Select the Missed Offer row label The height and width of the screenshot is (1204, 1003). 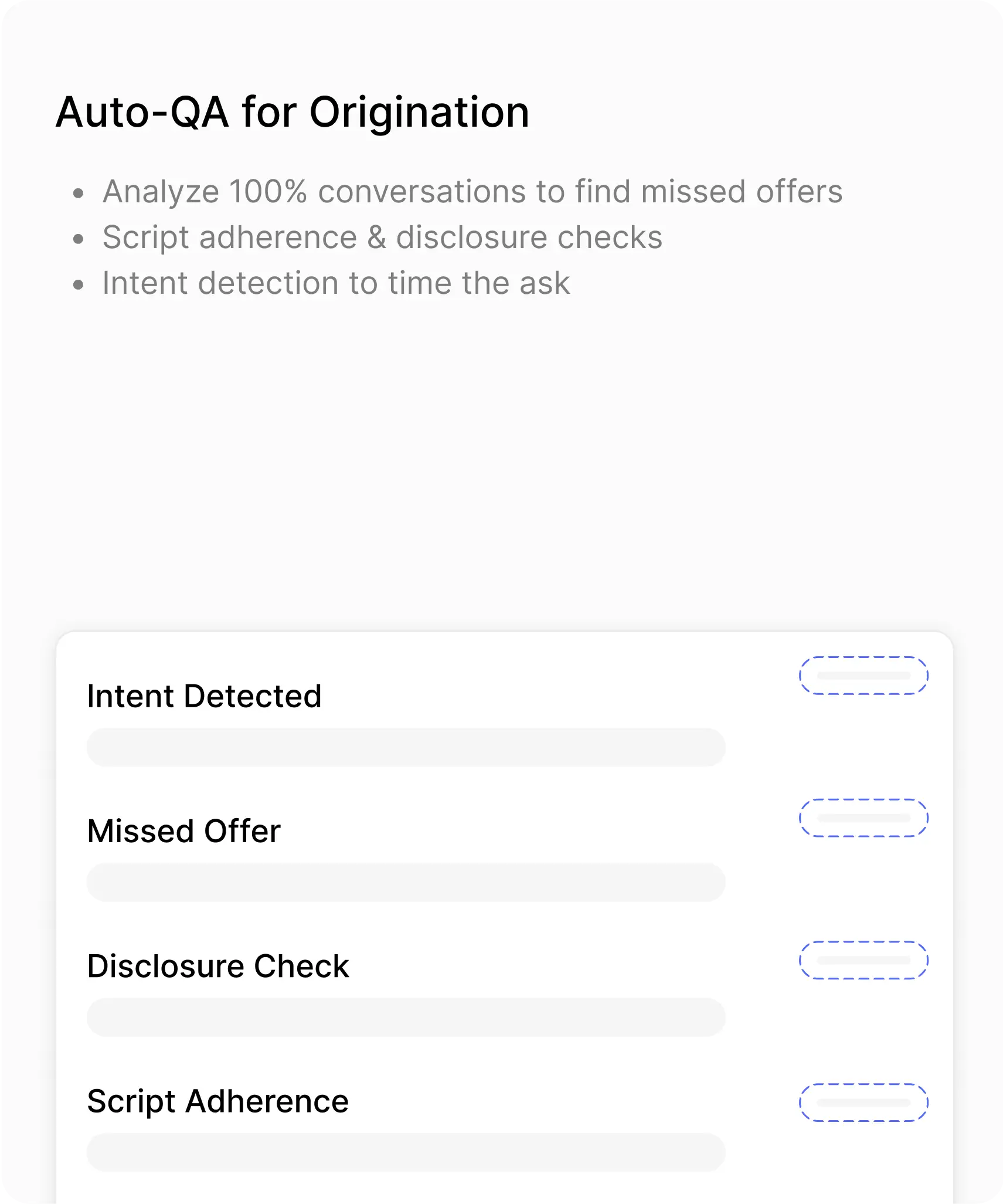pyautogui.click(x=183, y=831)
